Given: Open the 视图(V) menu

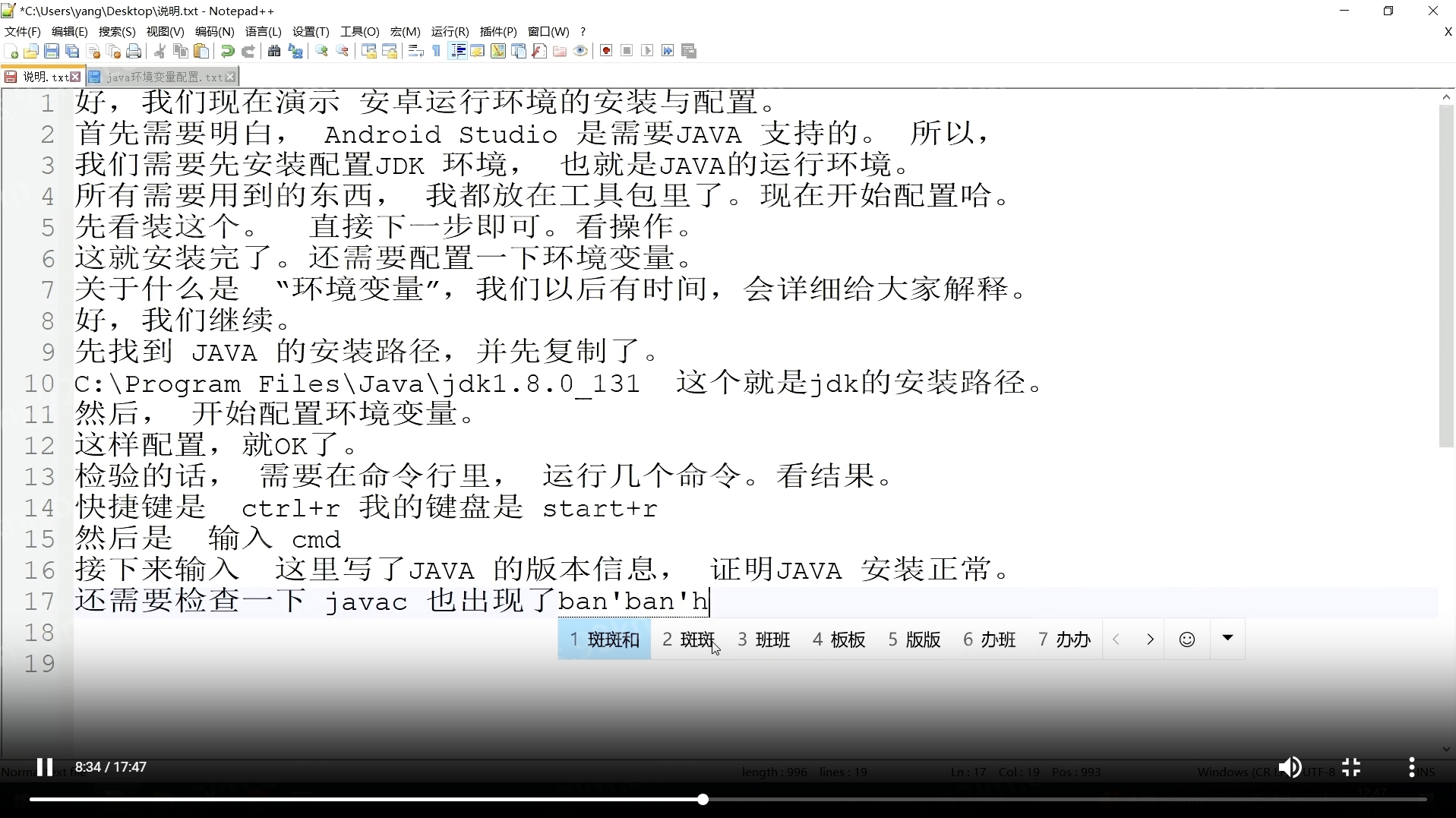Looking at the screenshot, I should [x=165, y=31].
